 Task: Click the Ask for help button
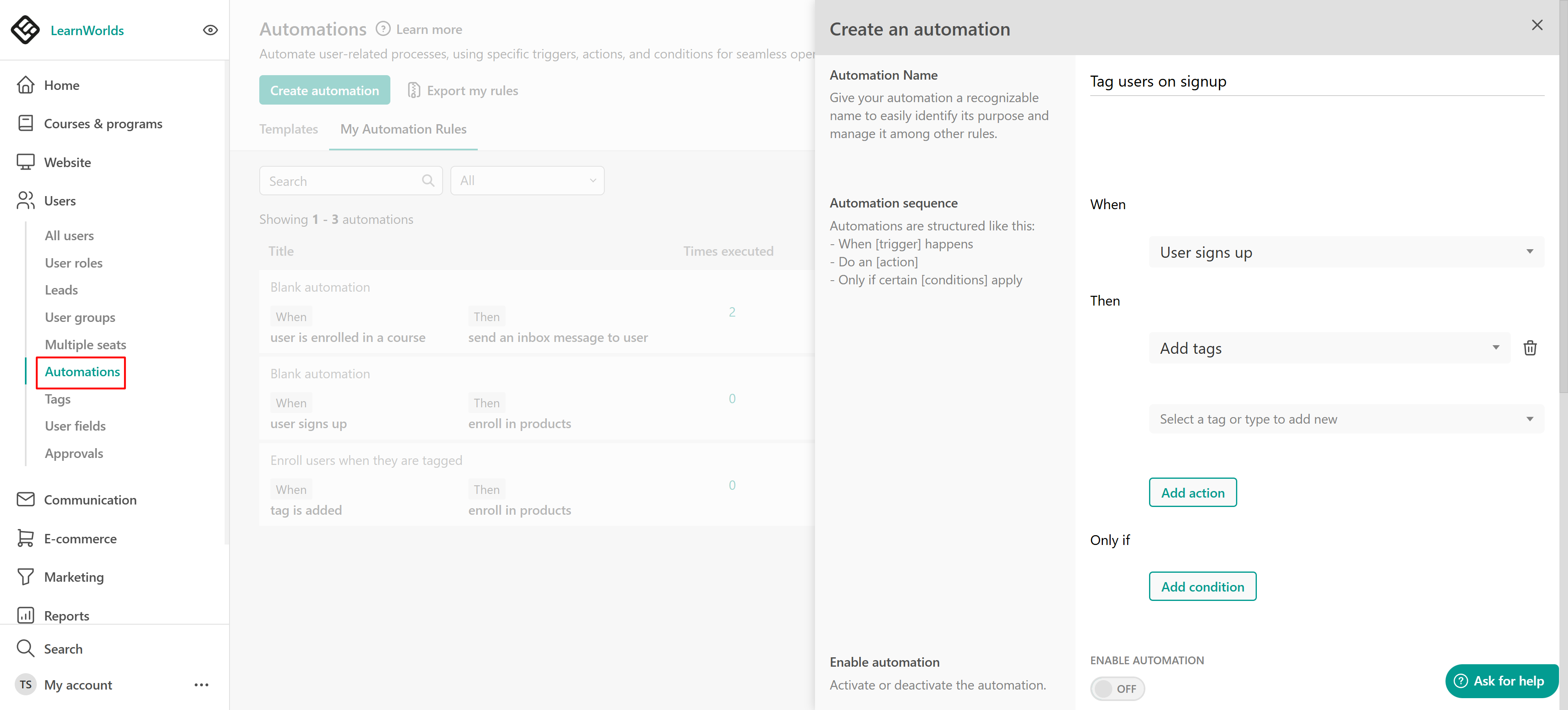(1502, 681)
